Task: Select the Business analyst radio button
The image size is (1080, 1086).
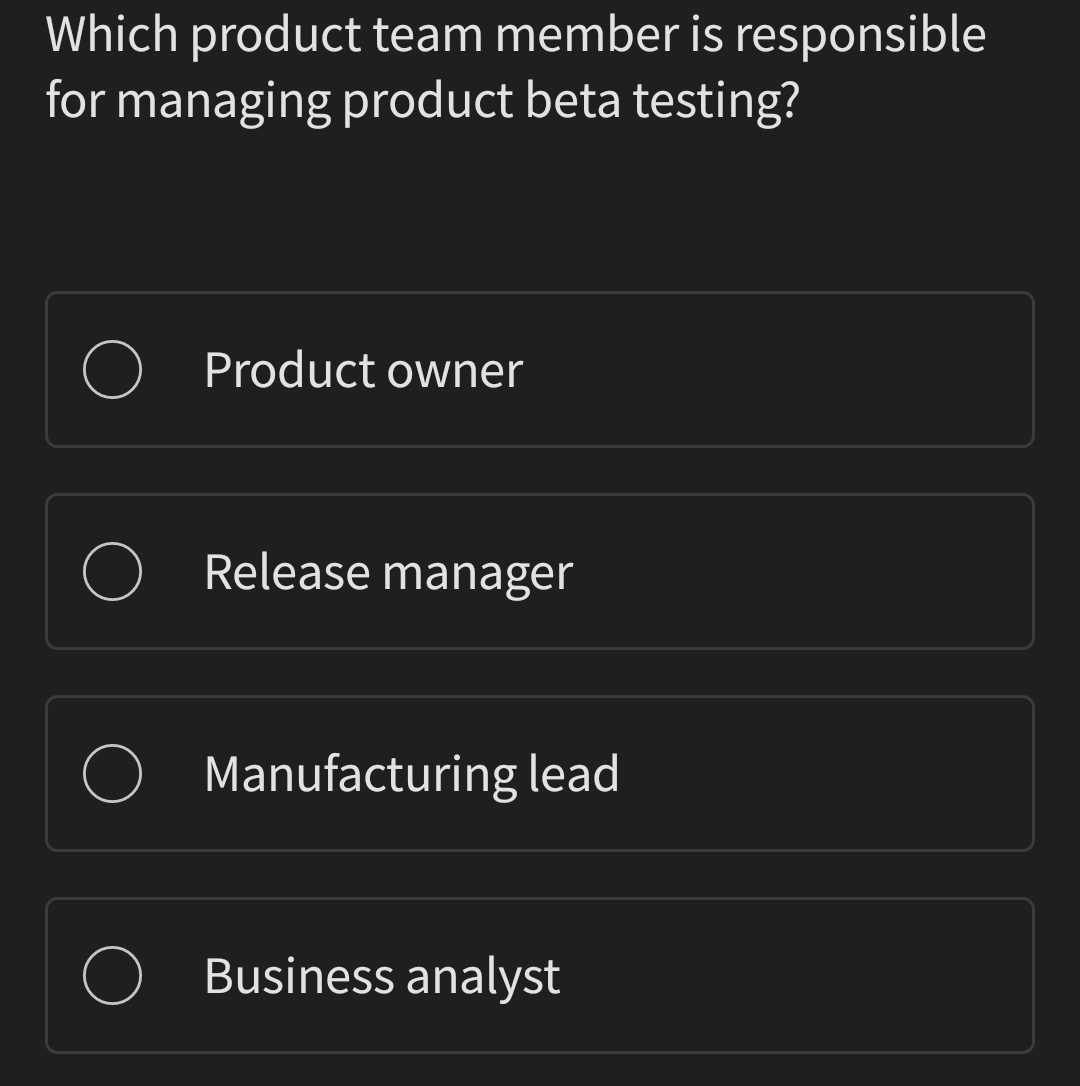Action: (112, 976)
